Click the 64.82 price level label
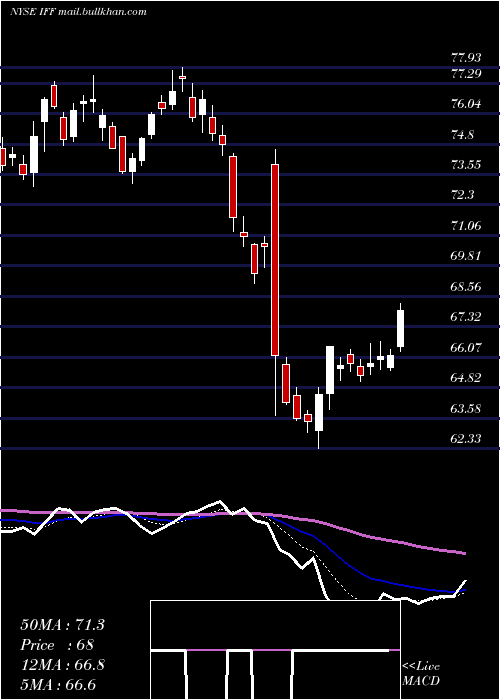500x700 pixels. coord(466,378)
